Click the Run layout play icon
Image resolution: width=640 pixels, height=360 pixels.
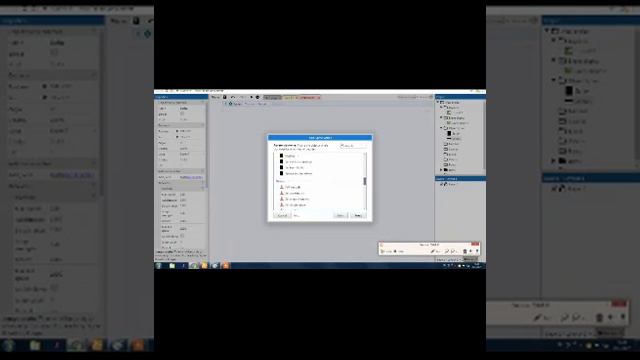pyautogui.click(x=251, y=97)
